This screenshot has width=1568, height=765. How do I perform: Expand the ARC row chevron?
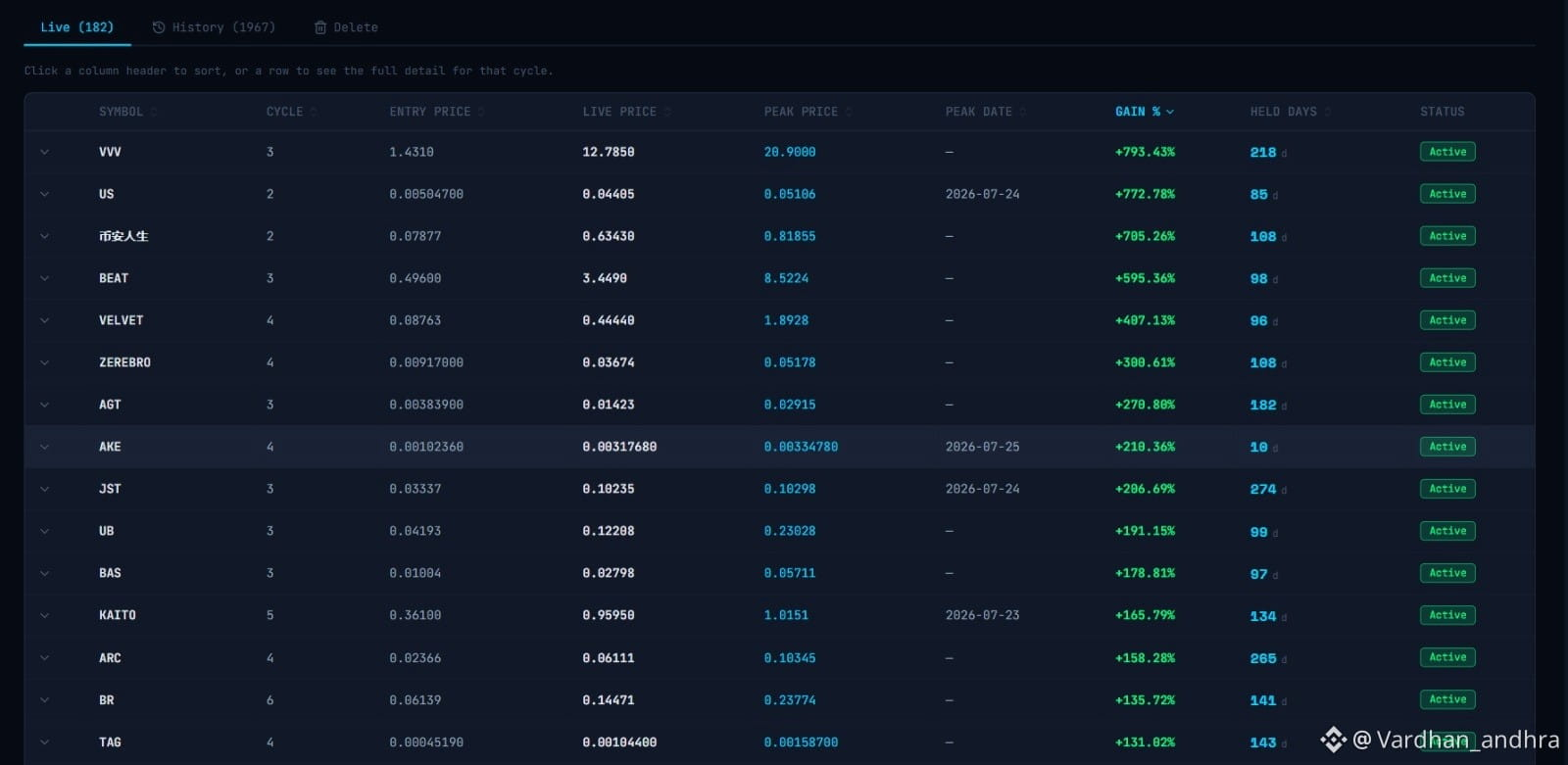[x=44, y=658]
